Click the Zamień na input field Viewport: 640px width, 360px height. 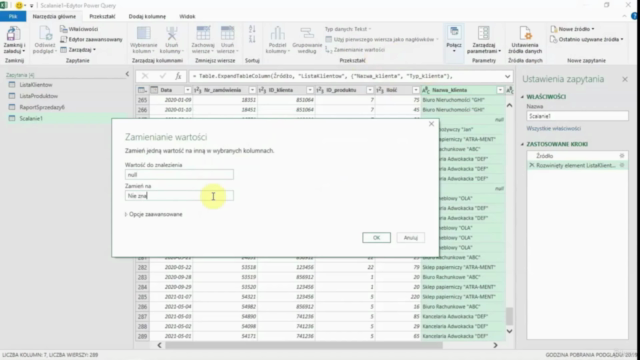[x=179, y=196]
